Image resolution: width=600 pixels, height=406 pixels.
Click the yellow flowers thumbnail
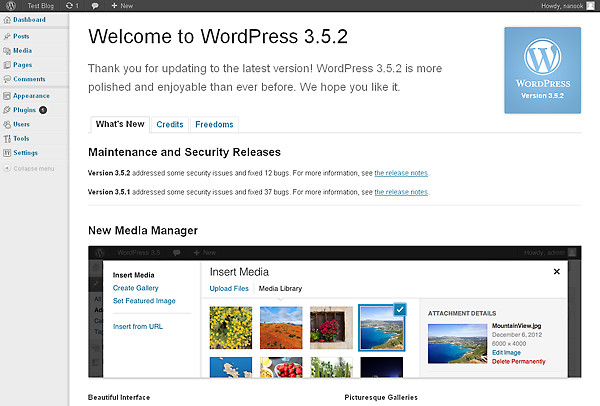231,328
